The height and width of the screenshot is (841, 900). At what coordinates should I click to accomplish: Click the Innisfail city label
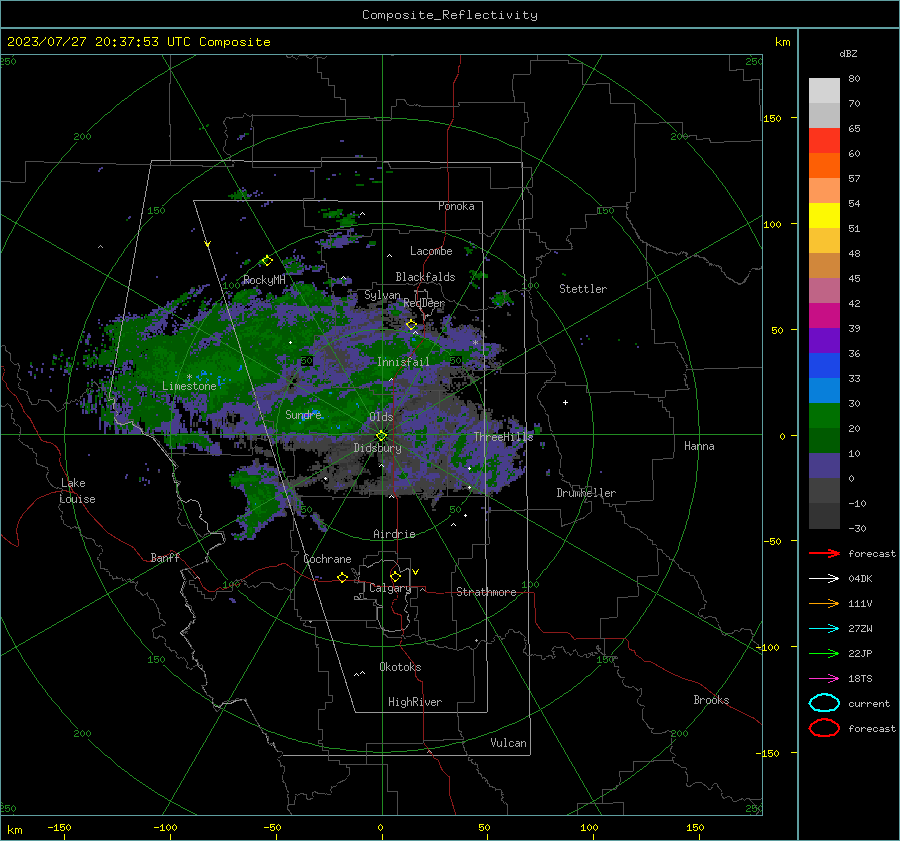click(x=403, y=362)
